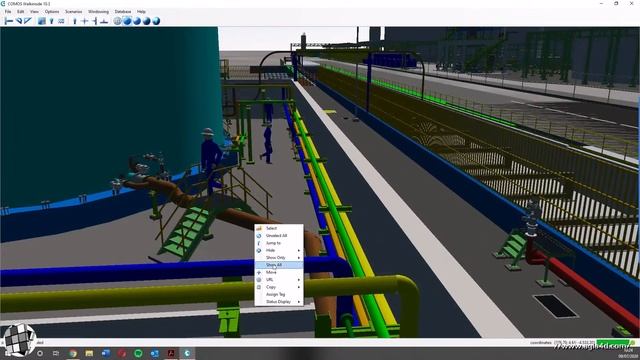Expand the Status Display submenu

[279, 302]
